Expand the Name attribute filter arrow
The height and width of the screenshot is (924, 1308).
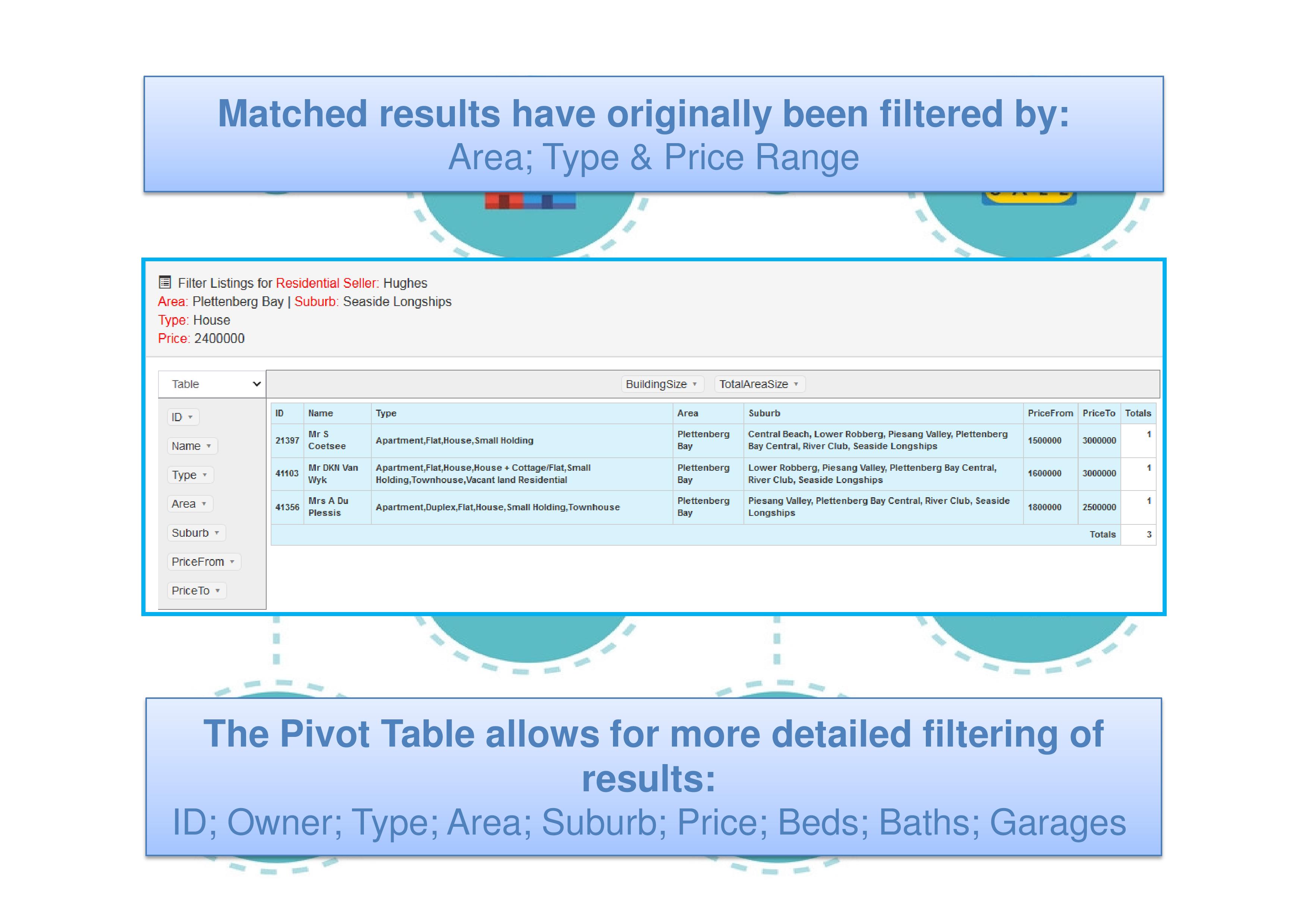pyautogui.click(x=208, y=446)
